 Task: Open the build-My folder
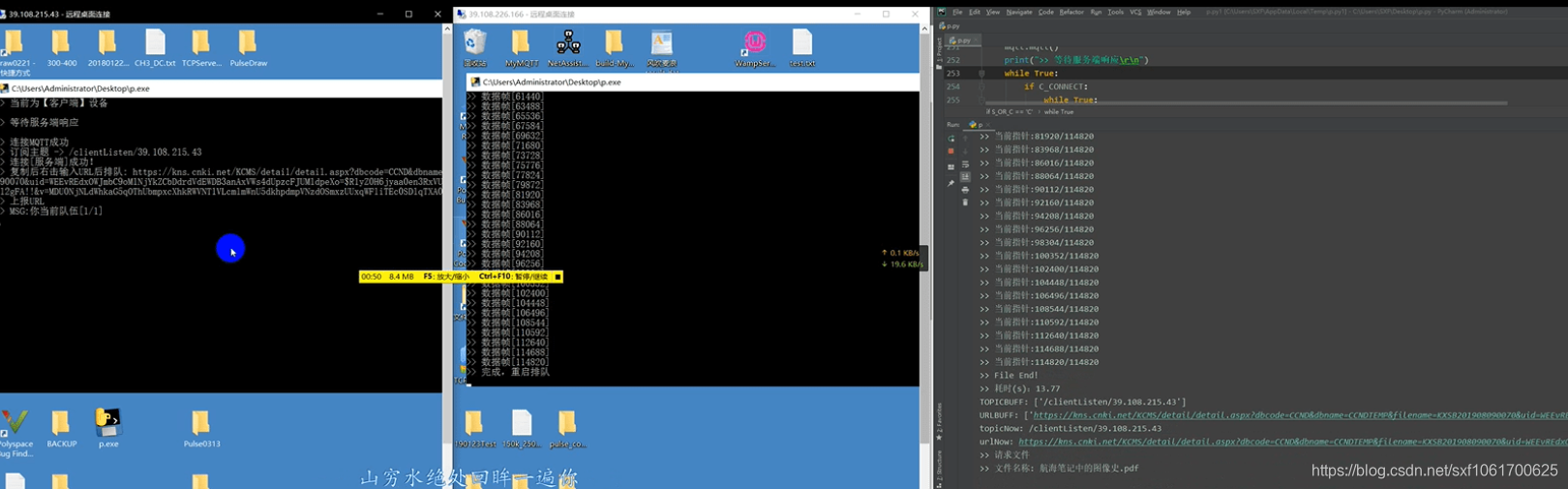point(614,47)
